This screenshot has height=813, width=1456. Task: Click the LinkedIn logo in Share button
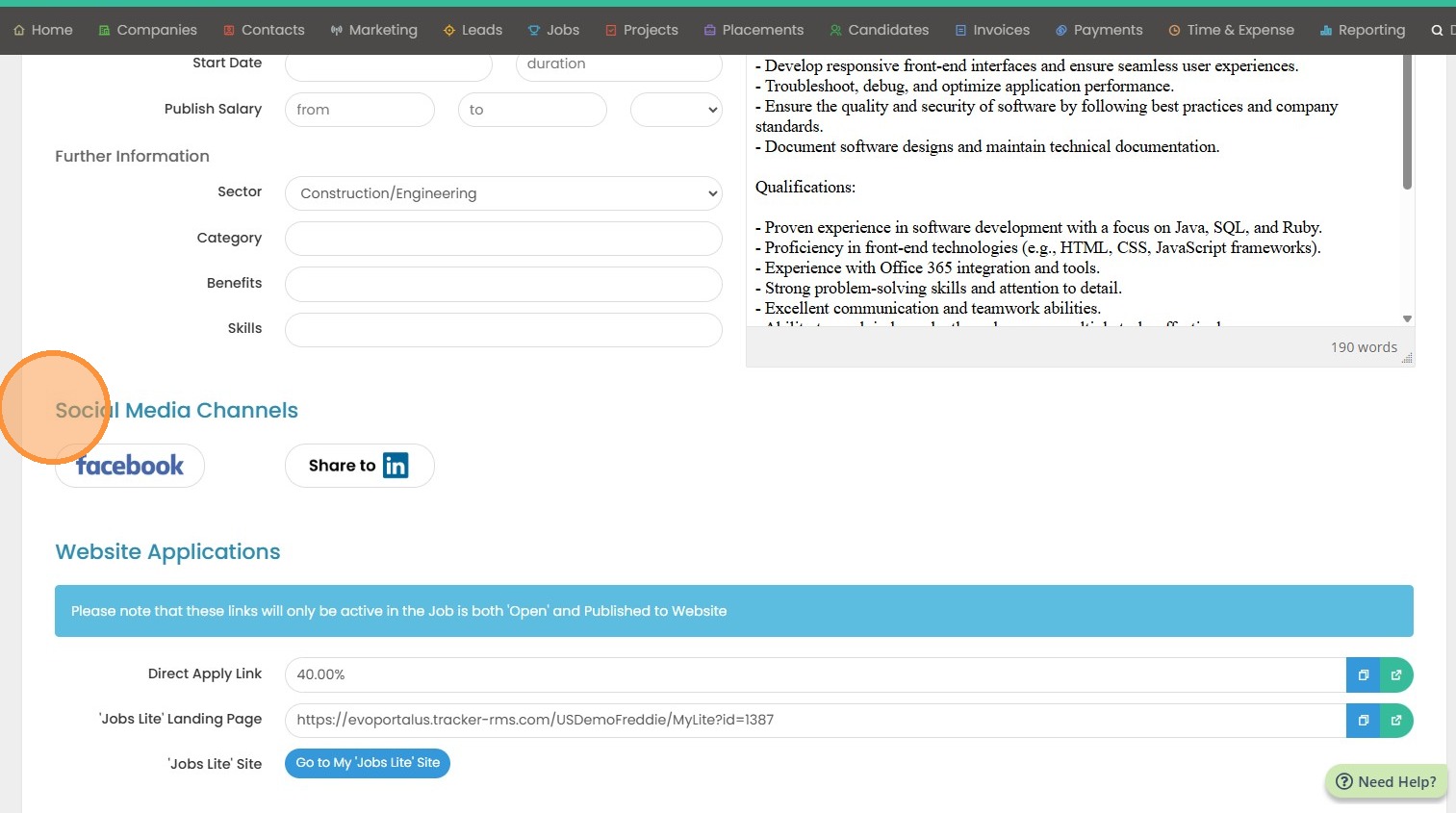point(396,466)
